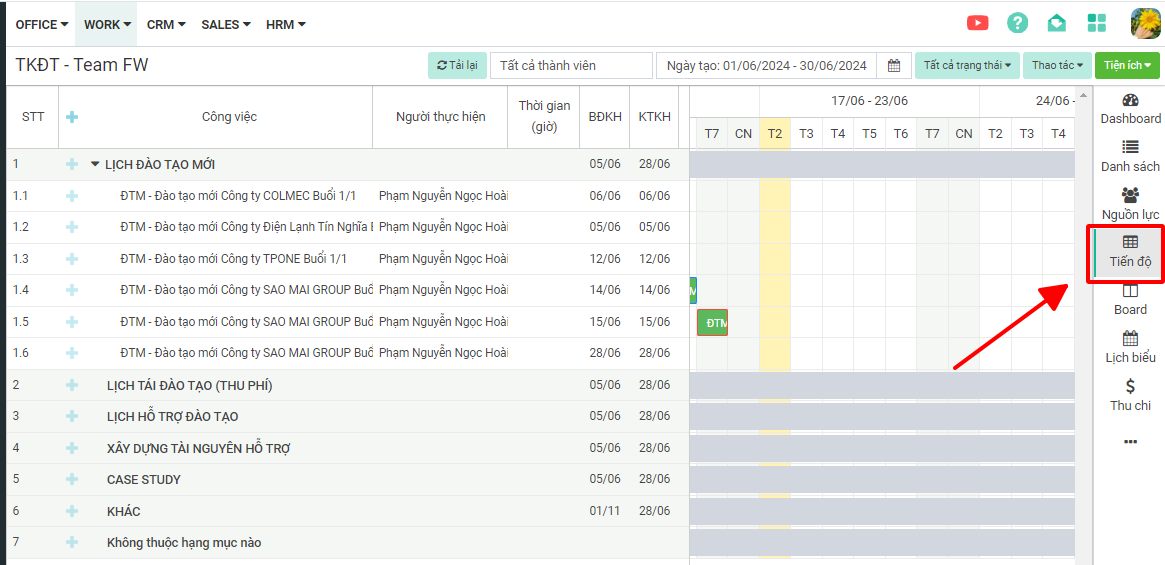Open the CRM menu
The image size is (1165, 565).
click(x=166, y=24)
